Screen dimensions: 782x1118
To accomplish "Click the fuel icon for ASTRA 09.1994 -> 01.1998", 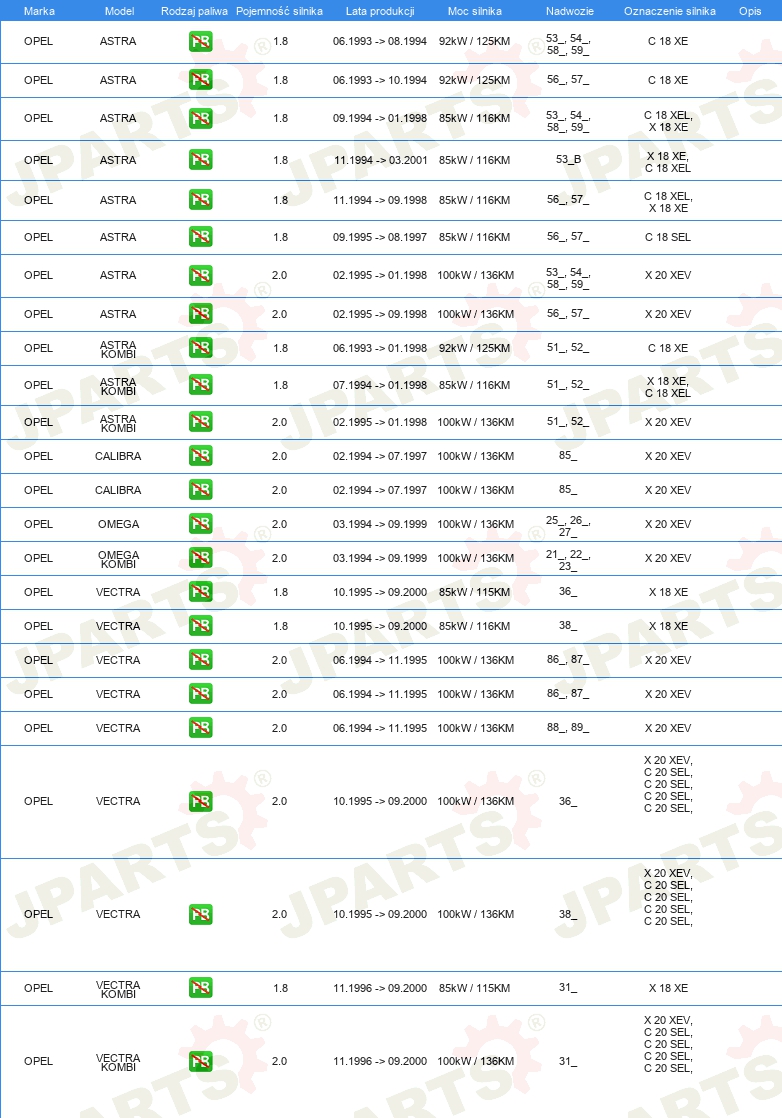I will [200, 118].
